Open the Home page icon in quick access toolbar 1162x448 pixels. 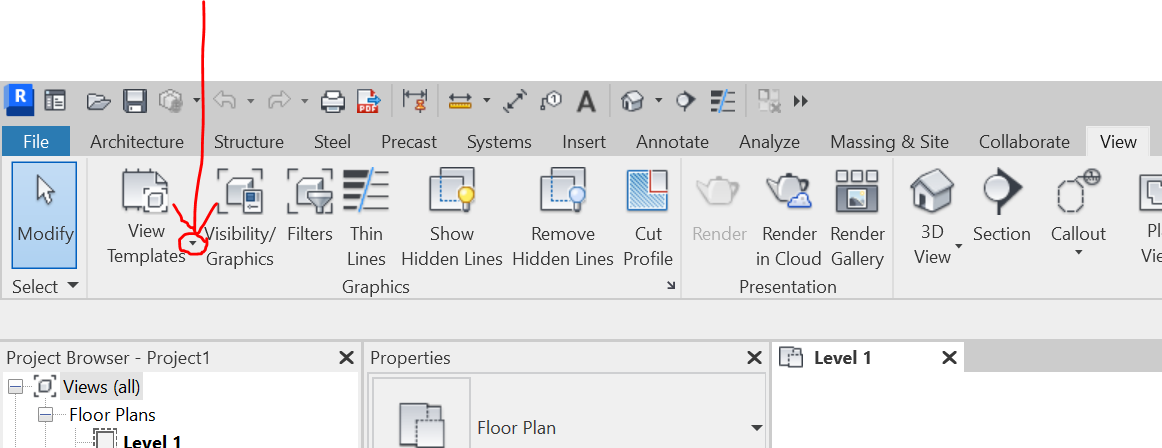[55, 101]
